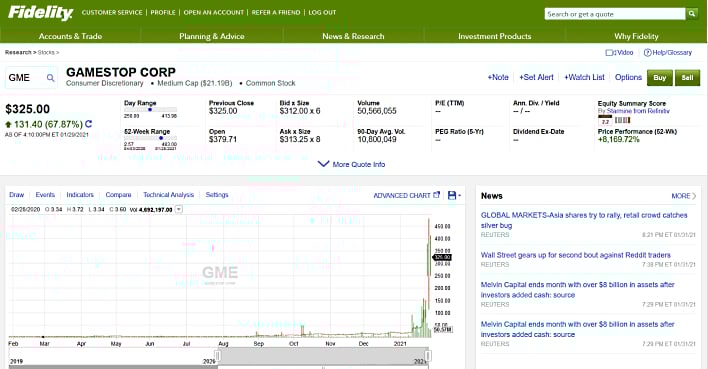The width and height of the screenshot is (708, 369).
Task: Open the News & Research menu
Action: tap(353, 36)
